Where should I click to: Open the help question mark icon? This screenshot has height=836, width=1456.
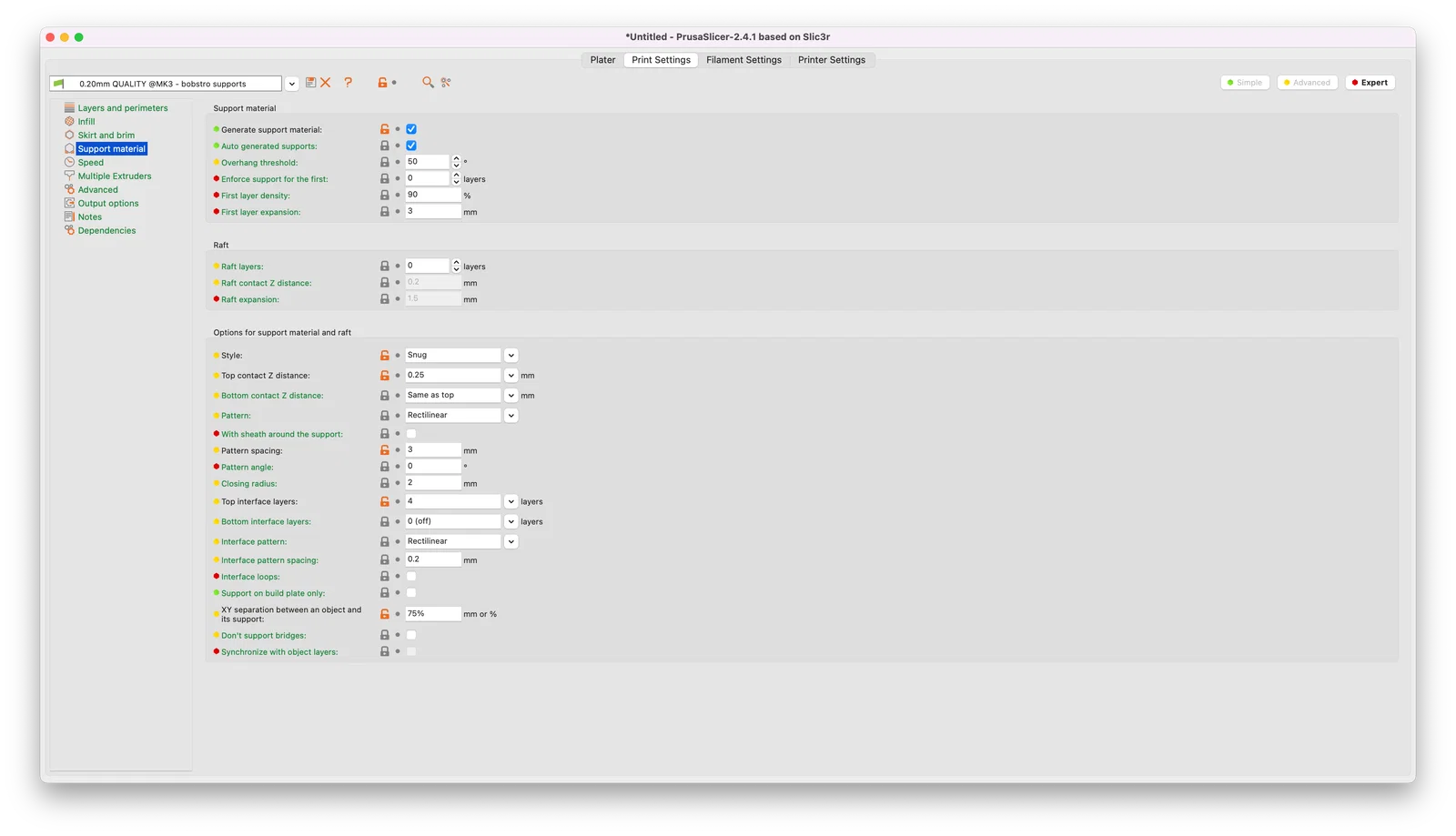click(x=348, y=83)
